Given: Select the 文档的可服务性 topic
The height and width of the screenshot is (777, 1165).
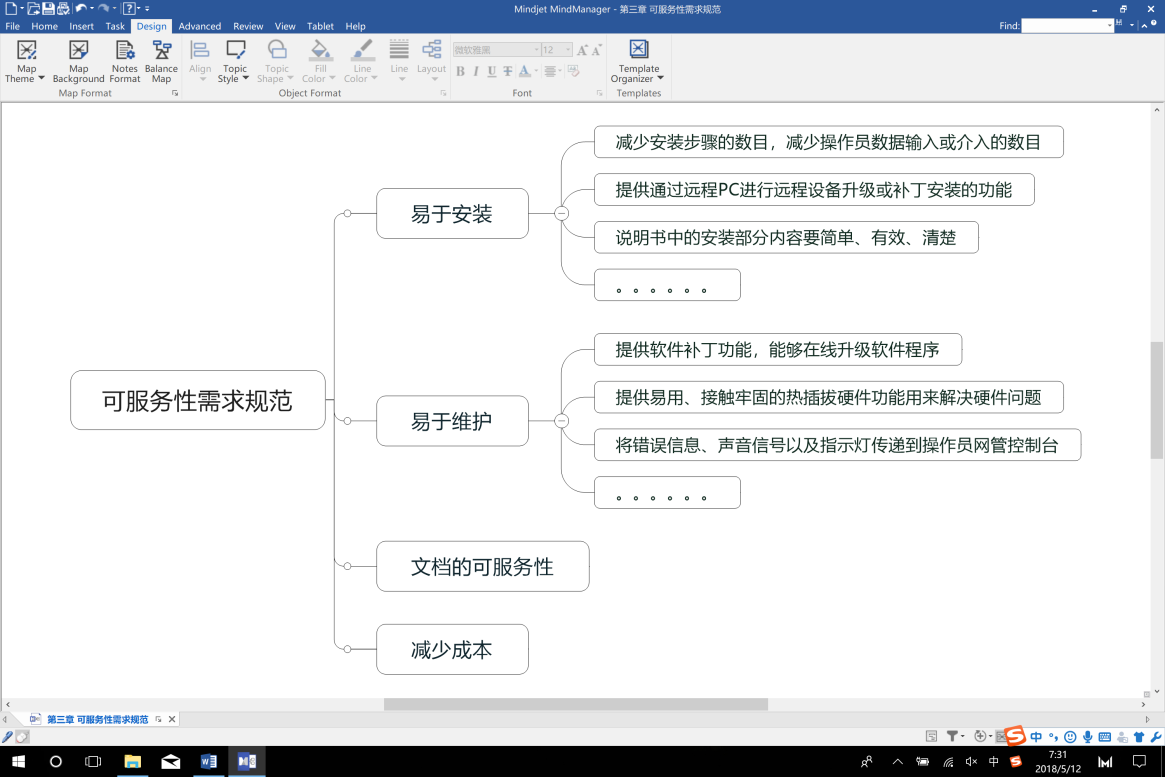Looking at the screenshot, I should point(482,567).
